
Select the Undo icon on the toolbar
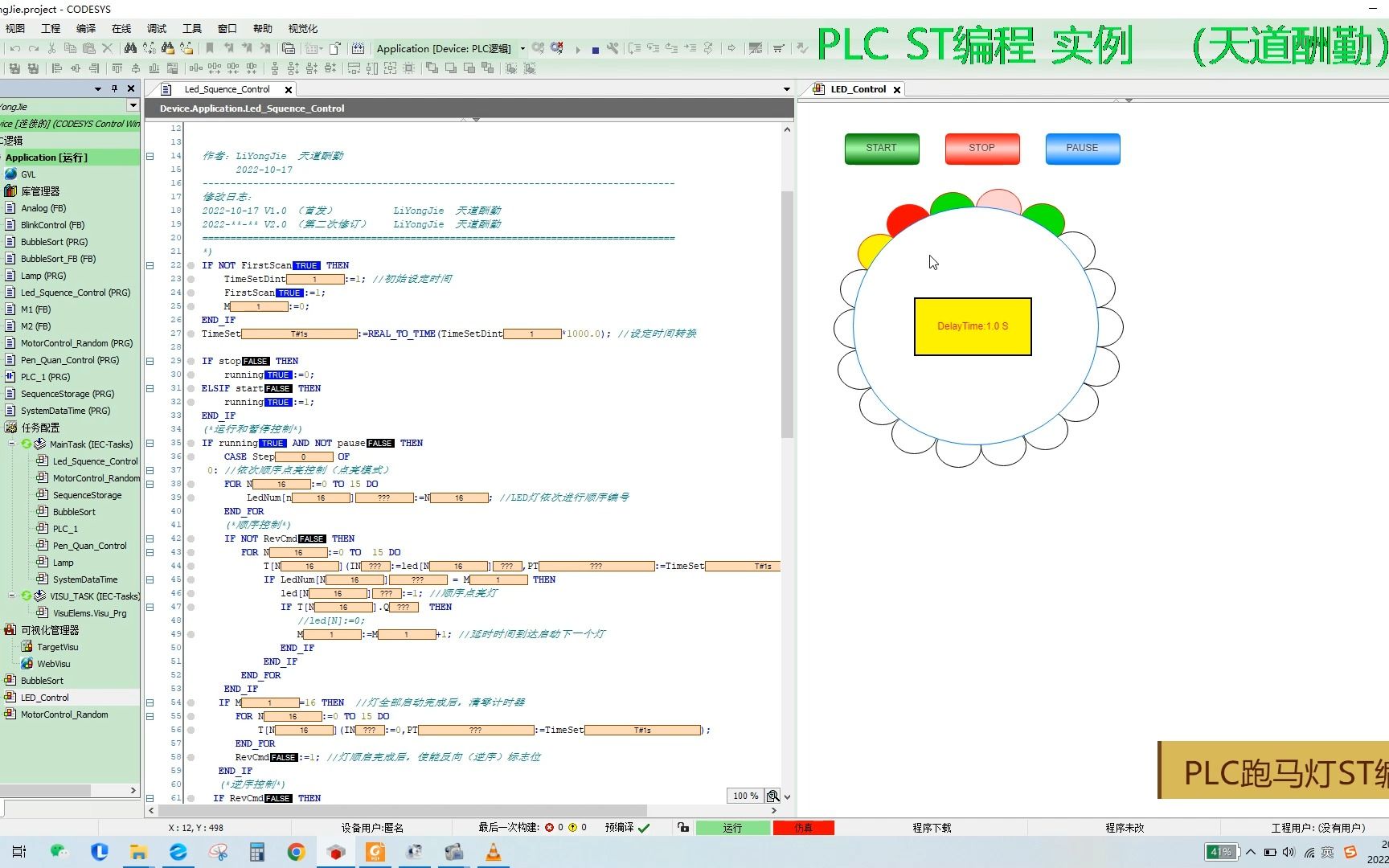[14, 48]
